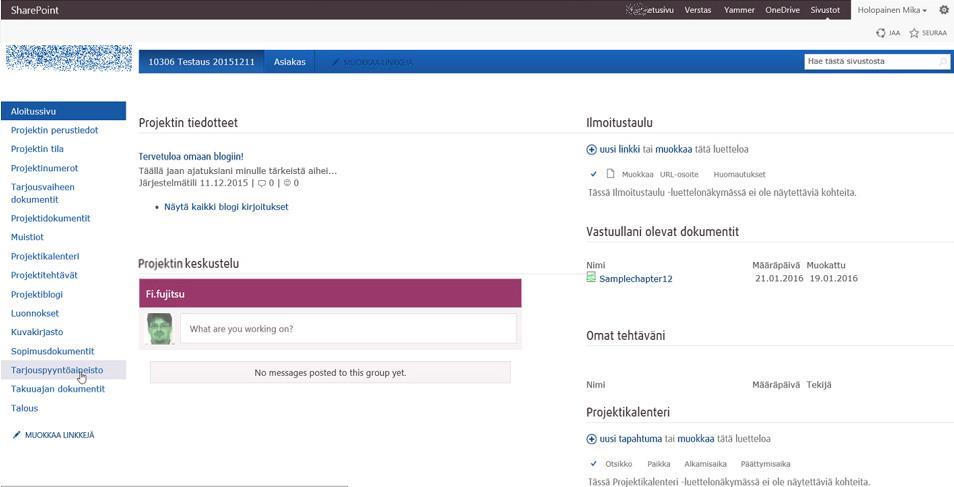Click Näytä kaikki blogi kirjoitukset link

point(226,207)
